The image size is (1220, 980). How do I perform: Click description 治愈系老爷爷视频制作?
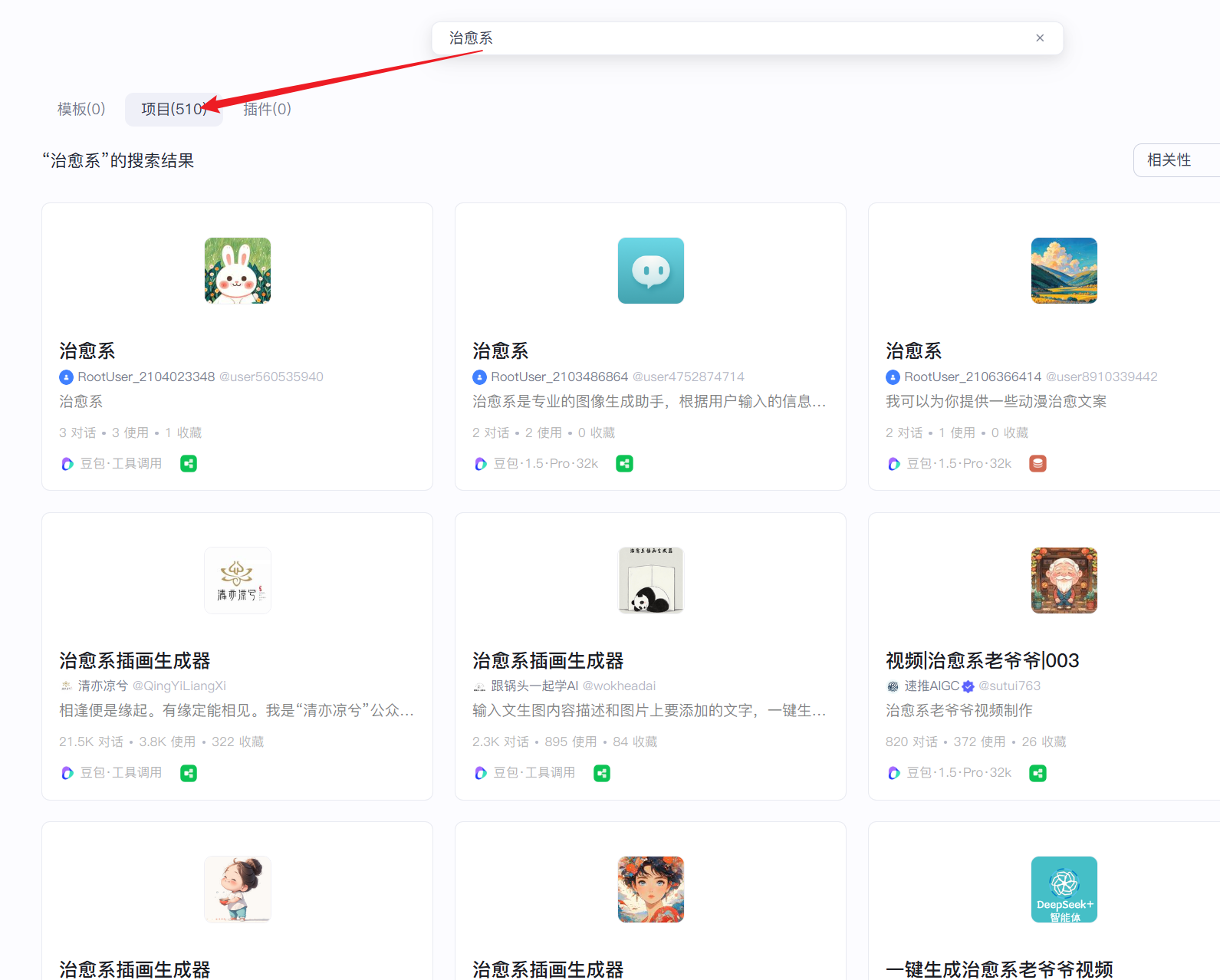pos(959,711)
